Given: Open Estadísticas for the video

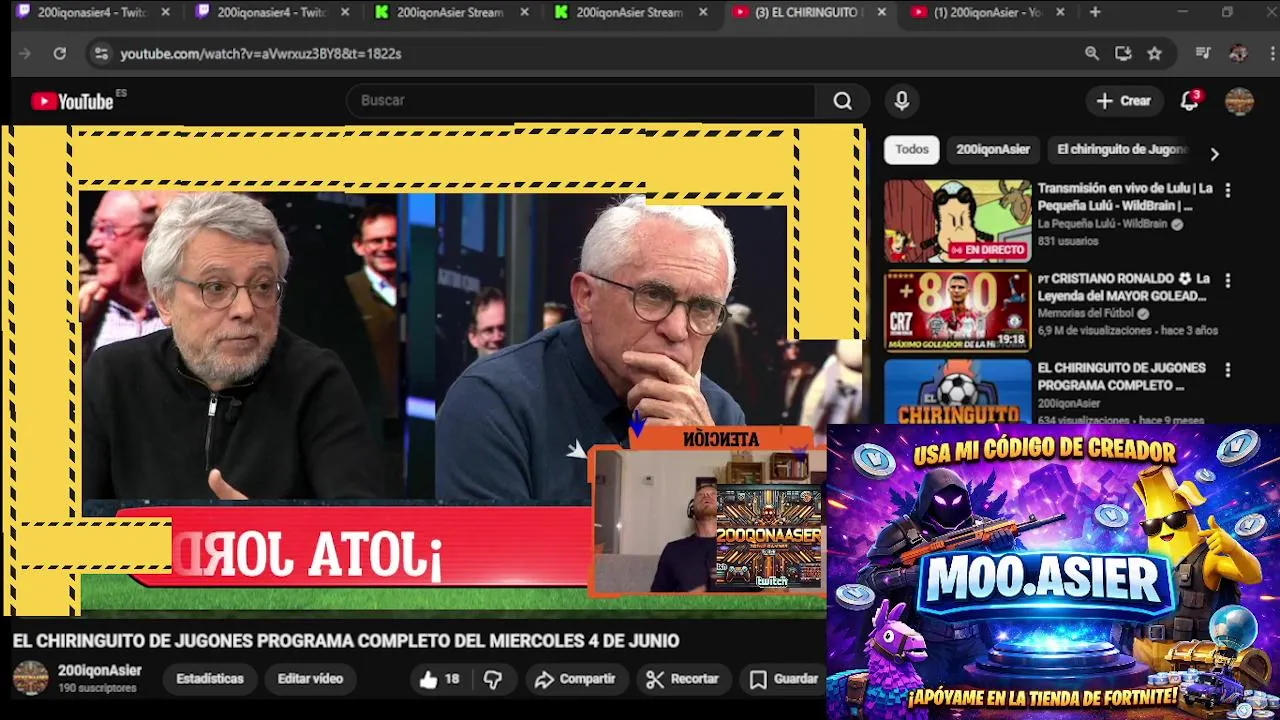Looking at the screenshot, I should tap(210, 679).
